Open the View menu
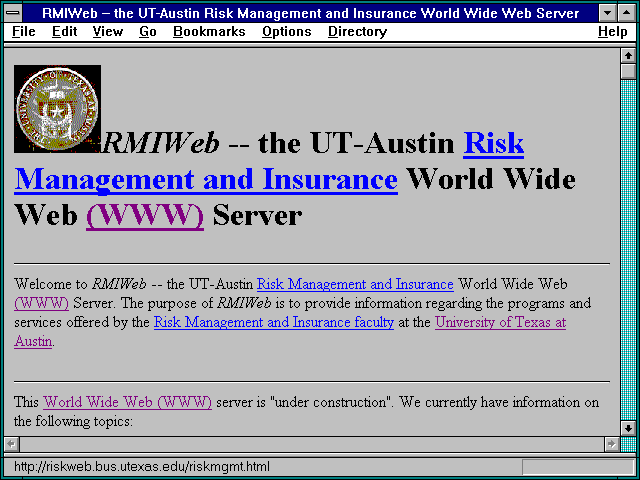Screen dimensions: 640x480 108,31
